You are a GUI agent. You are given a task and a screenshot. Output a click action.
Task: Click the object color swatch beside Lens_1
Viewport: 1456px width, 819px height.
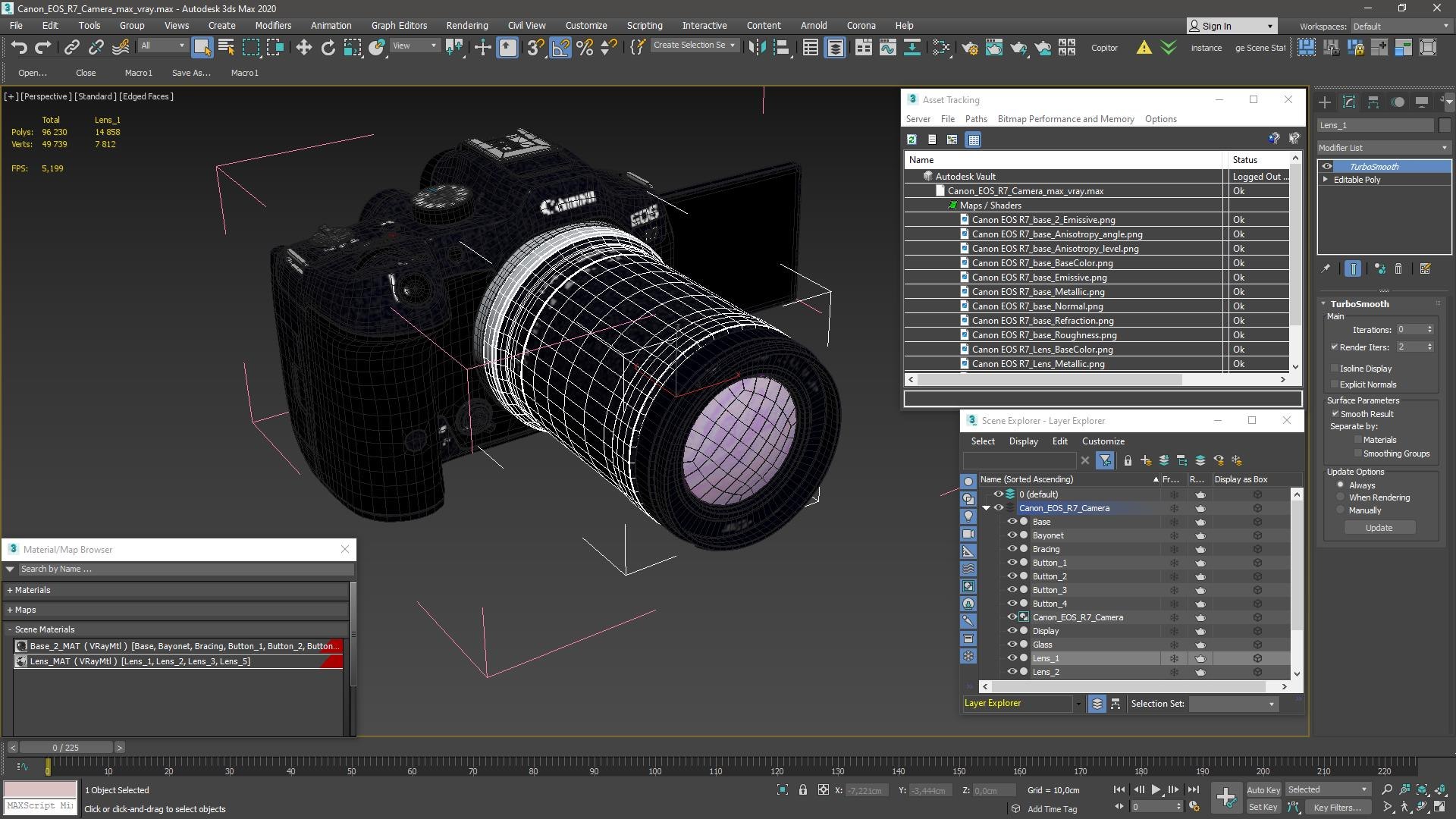1445,125
